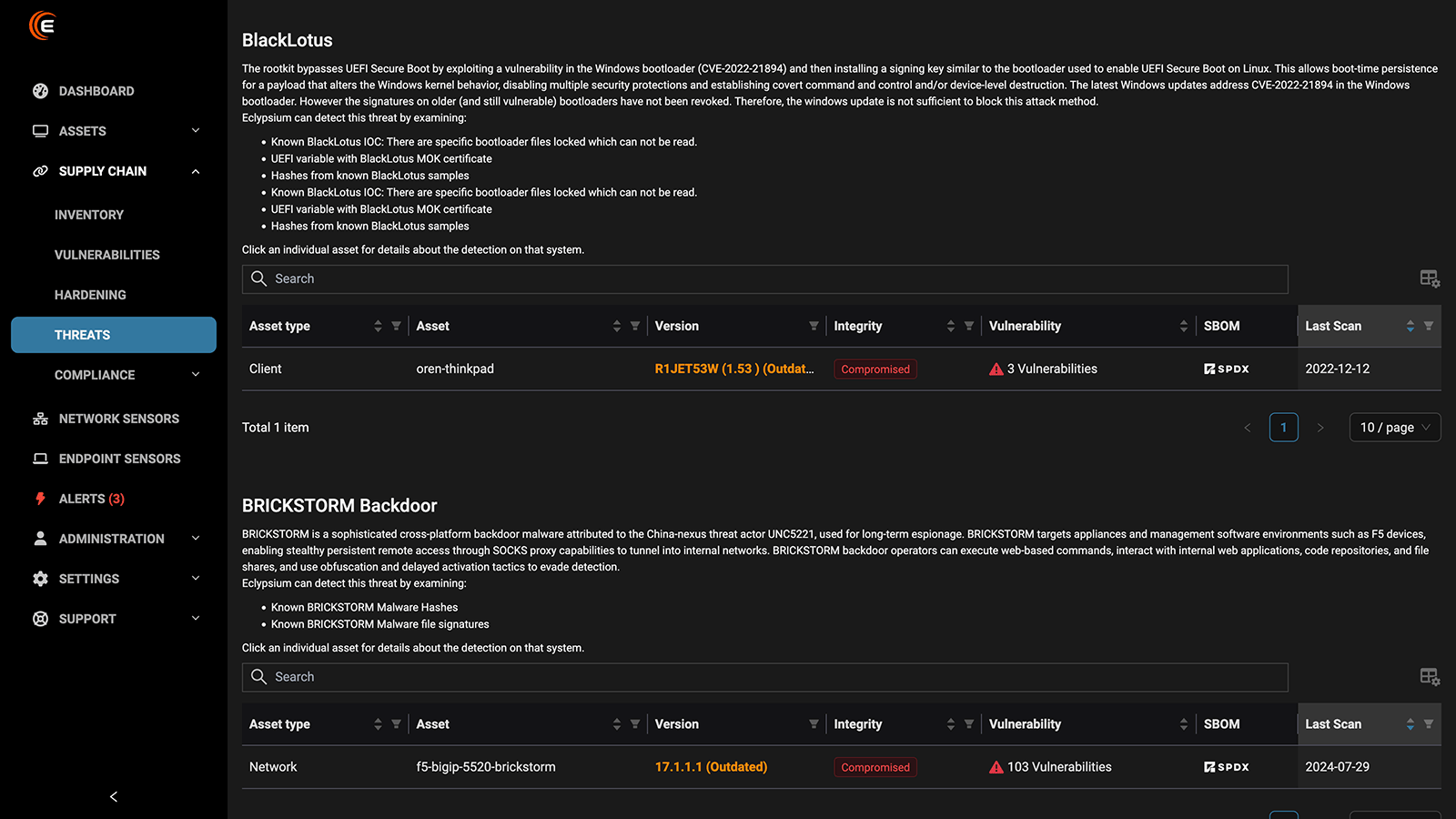Open oren-thinkpad asset details
Image resolution: width=1456 pixels, height=819 pixels.
coord(455,369)
